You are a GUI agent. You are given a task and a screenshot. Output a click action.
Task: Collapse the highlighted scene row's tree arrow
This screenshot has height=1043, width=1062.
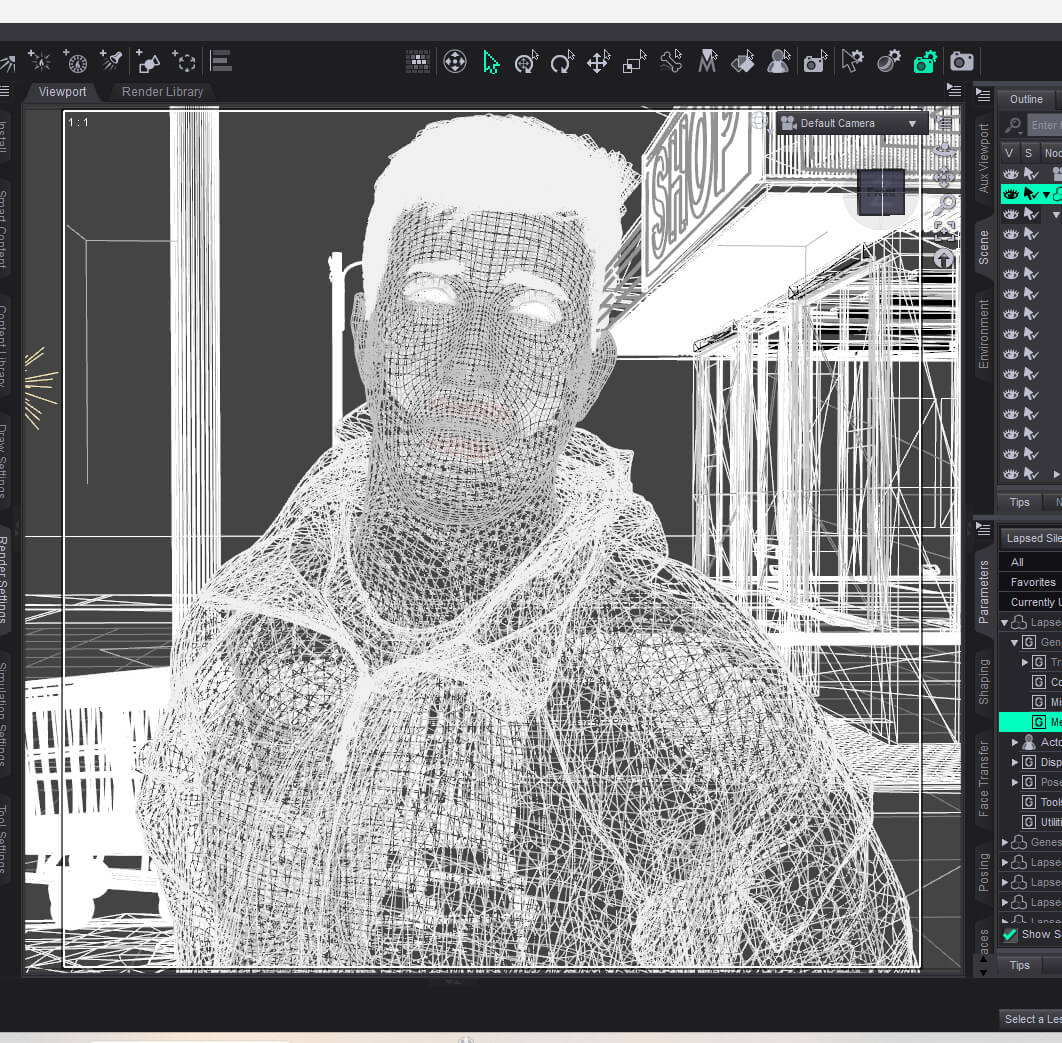point(1046,195)
